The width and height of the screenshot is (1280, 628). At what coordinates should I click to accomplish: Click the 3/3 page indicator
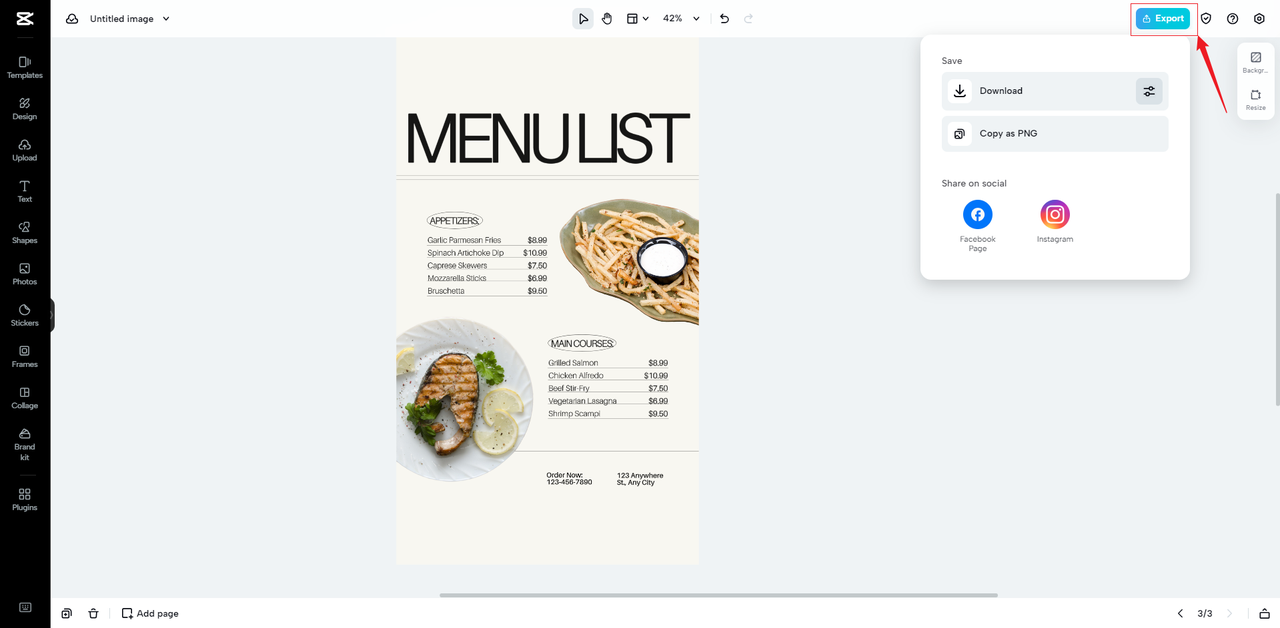tap(1205, 613)
